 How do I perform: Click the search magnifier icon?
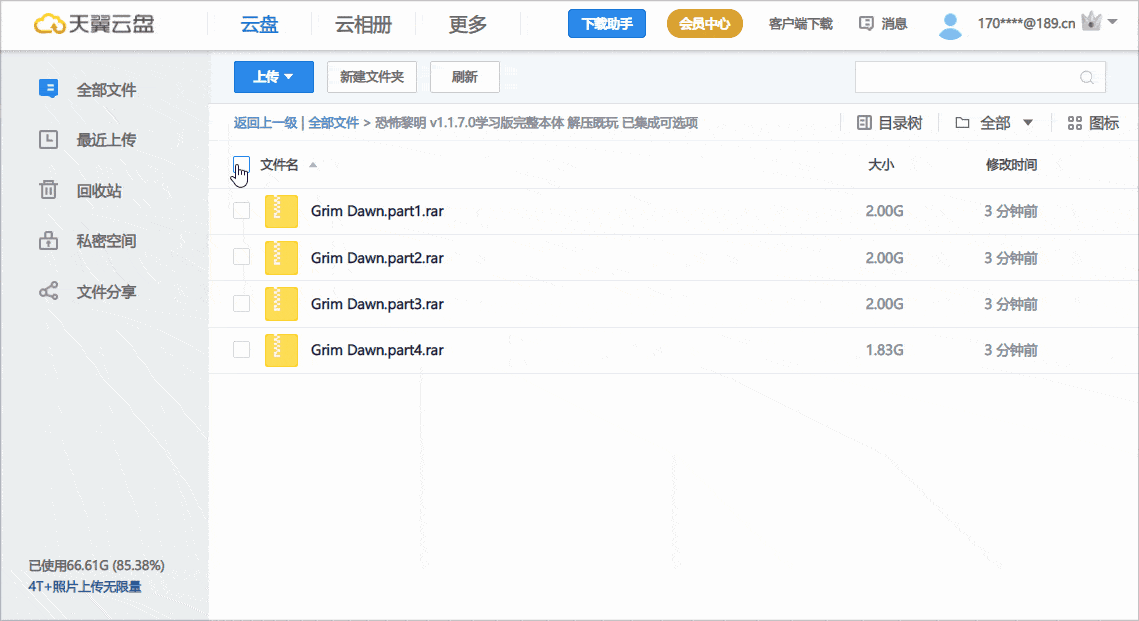coord(1087,77)
